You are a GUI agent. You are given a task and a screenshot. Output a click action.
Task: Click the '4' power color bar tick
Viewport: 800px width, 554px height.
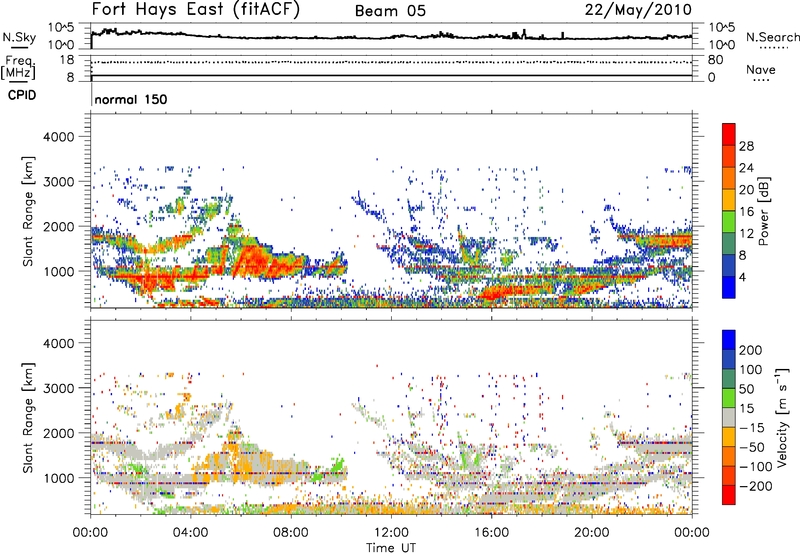[x=742, y=277]
